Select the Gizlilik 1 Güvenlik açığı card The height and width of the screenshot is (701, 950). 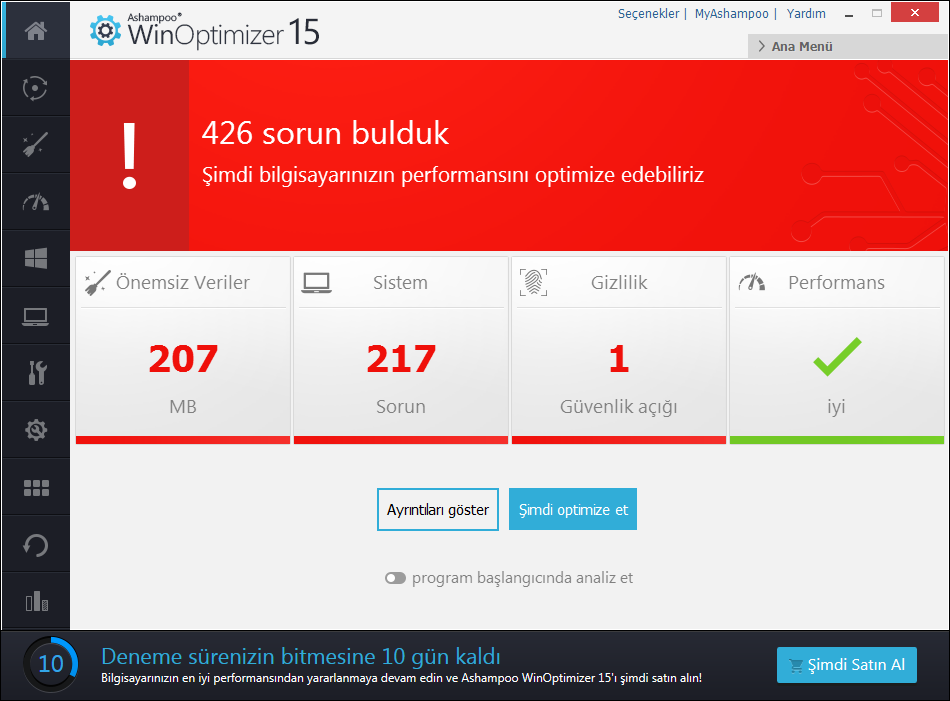(619, 350)
